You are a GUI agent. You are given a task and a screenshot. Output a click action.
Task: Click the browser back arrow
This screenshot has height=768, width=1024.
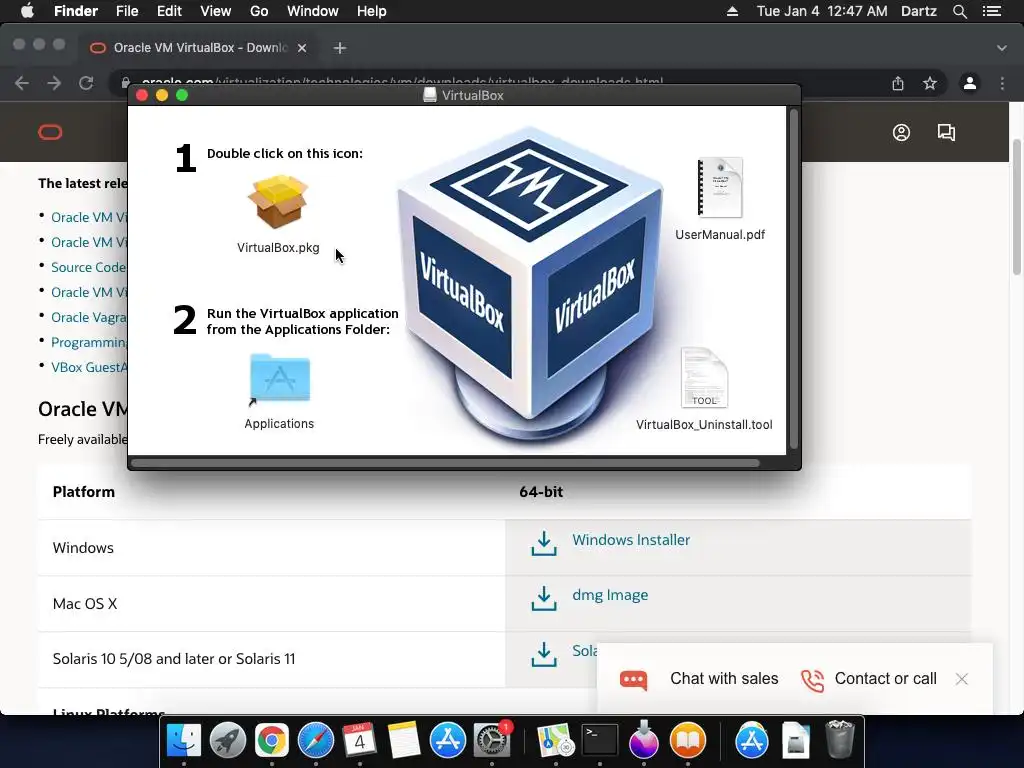[x=22, y=83]
